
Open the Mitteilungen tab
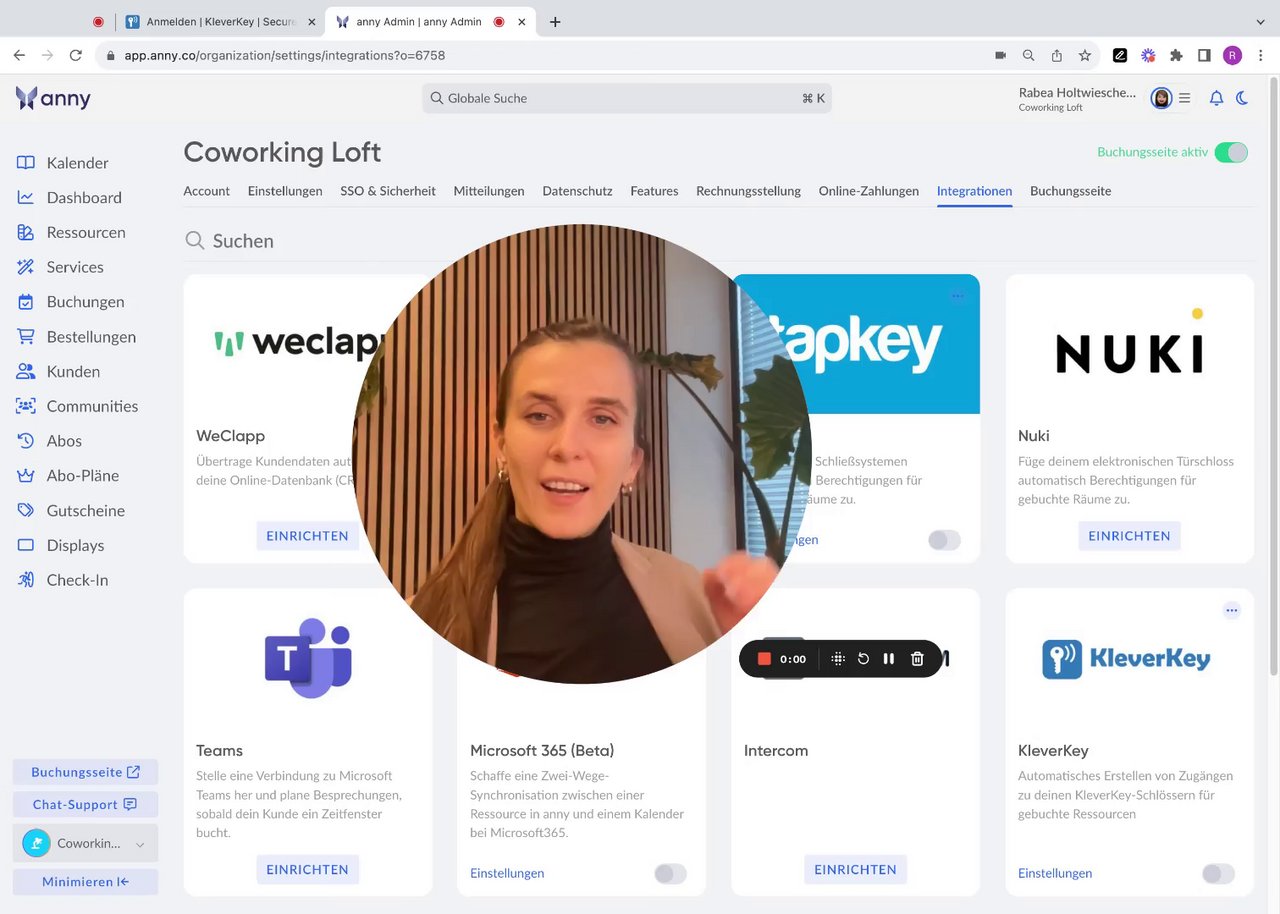(x=489, y=191)
